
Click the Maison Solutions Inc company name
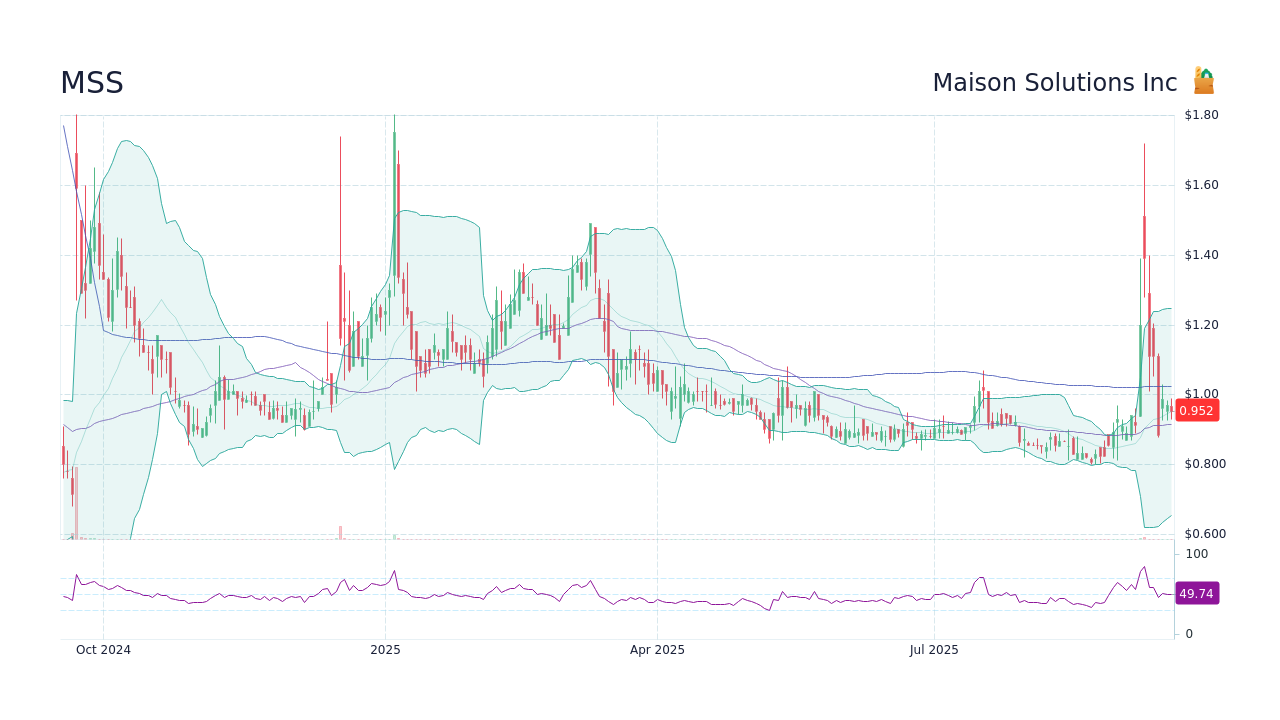1055,83
